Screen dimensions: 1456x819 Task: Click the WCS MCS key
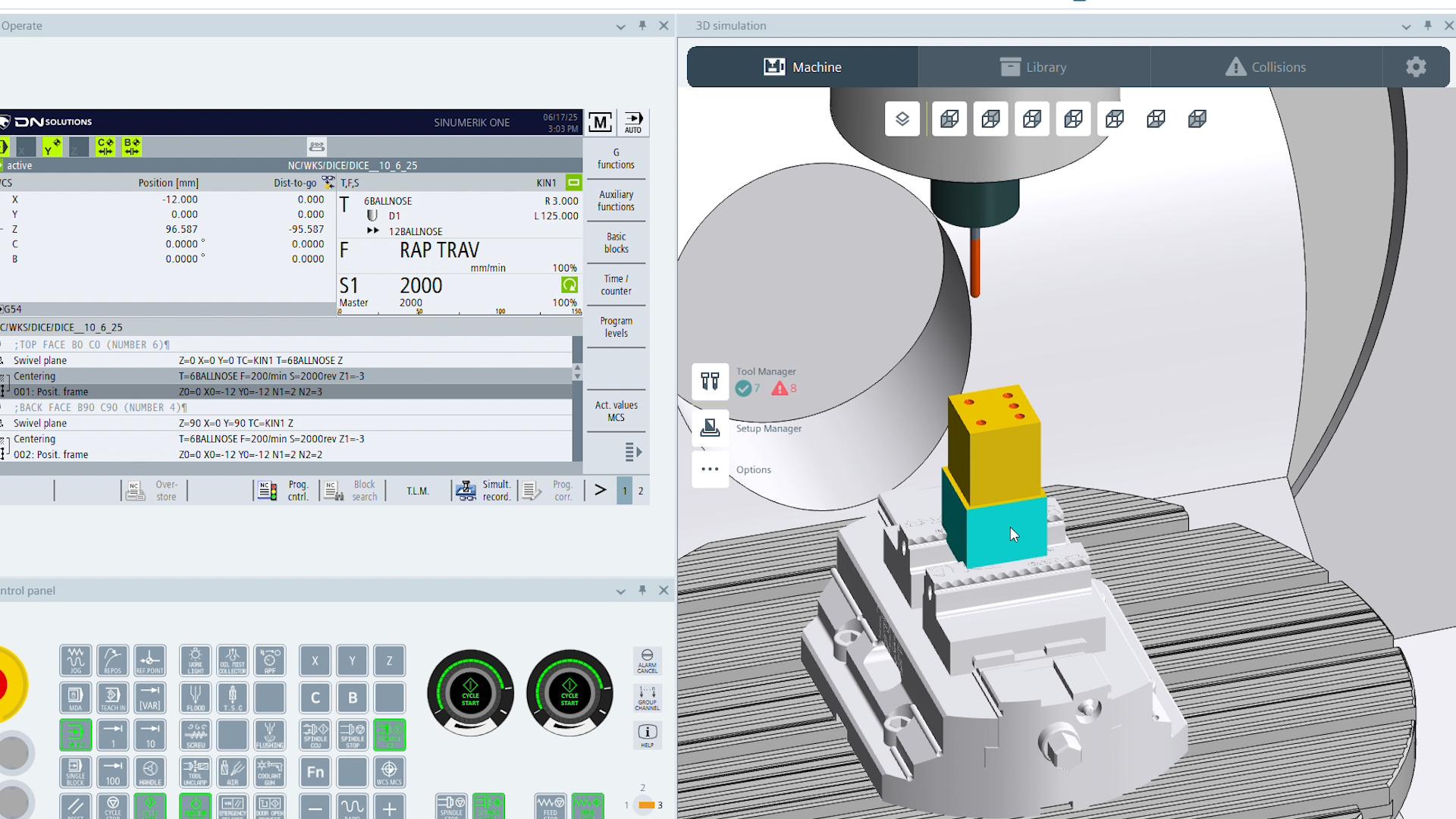(x=389, y=772)
